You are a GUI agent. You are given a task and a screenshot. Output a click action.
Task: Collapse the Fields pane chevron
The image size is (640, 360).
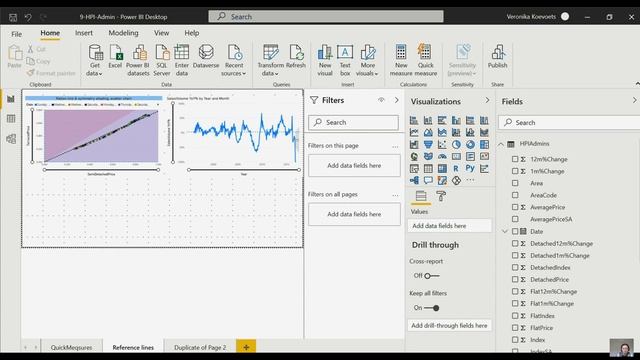click(634, 100)
